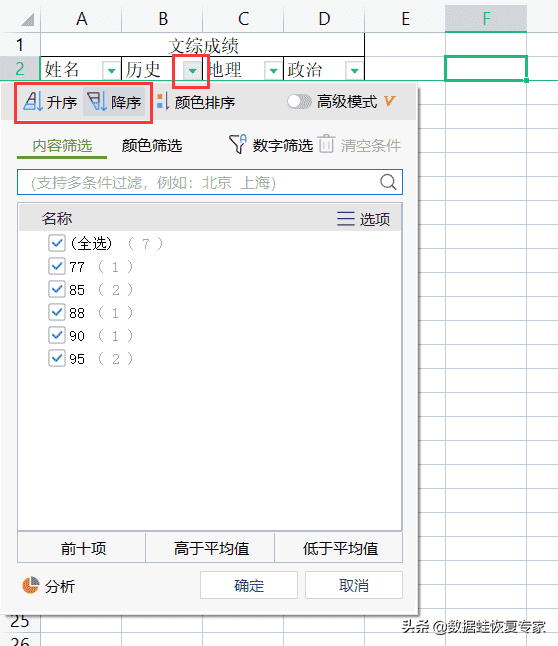This screenshot has width=558, height=646.
Task: Toggle the 高级模式 switch
Action: coord(299,101)
